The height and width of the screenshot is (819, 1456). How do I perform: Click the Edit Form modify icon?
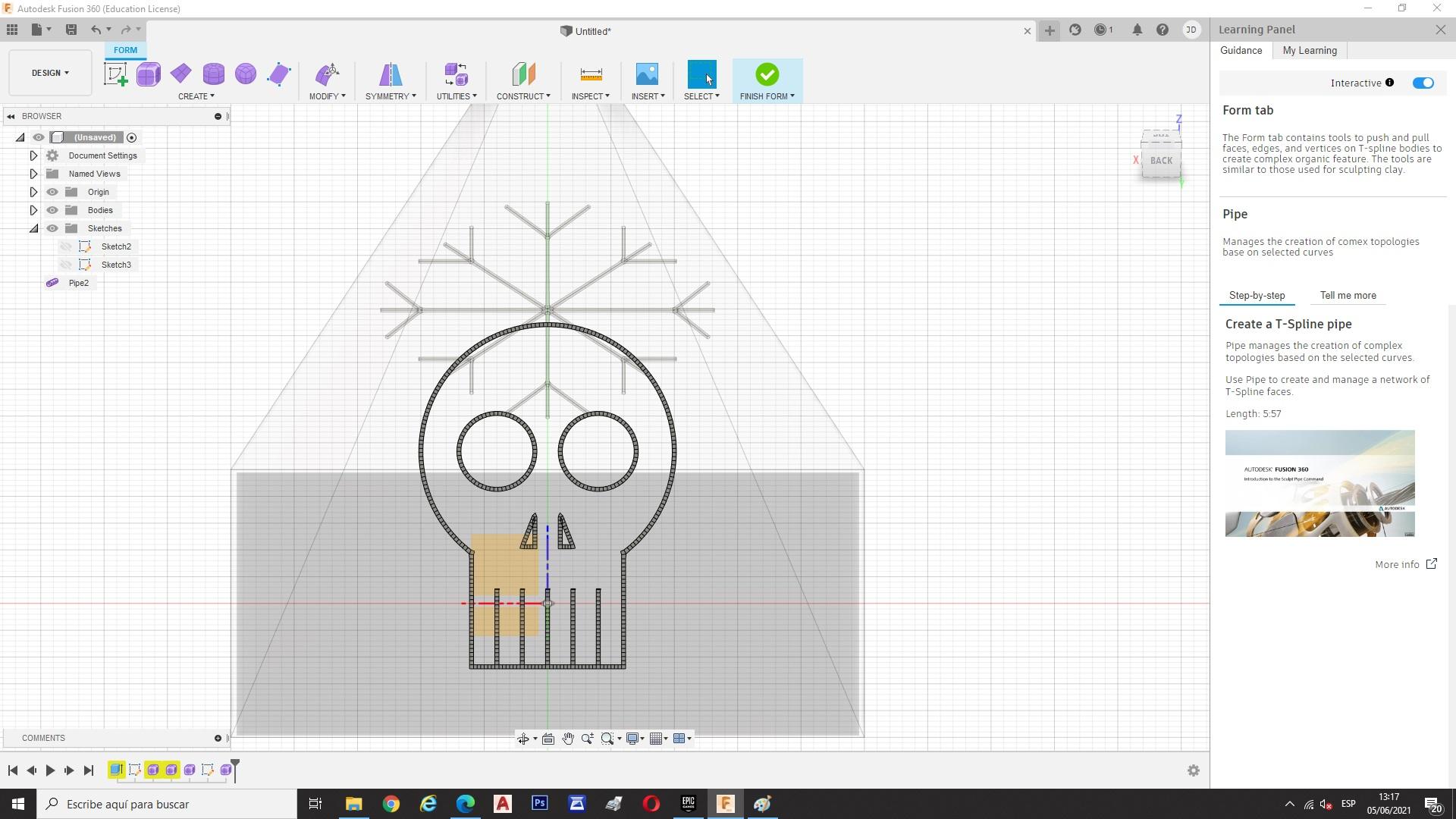(x=327, y=74)
